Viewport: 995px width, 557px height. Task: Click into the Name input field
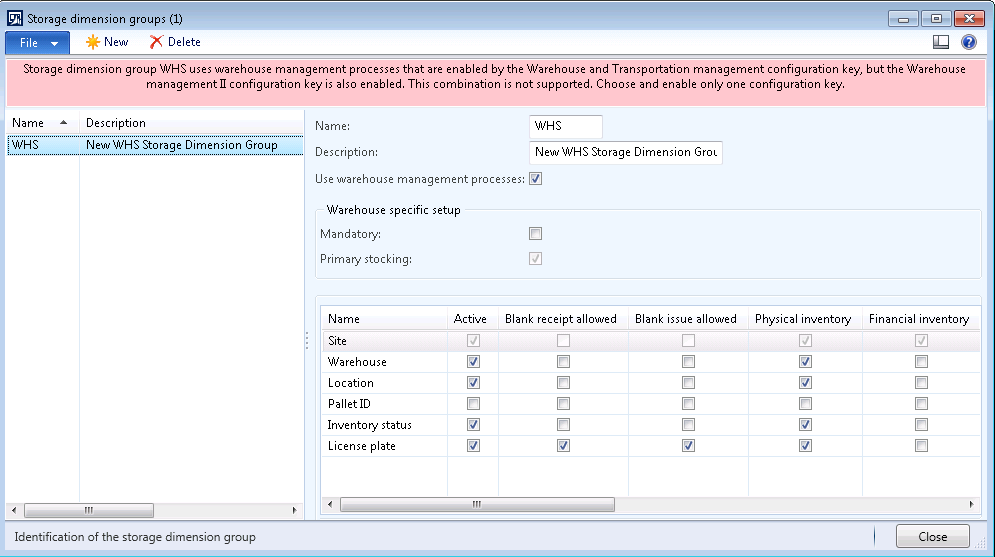tap(565, 126)
